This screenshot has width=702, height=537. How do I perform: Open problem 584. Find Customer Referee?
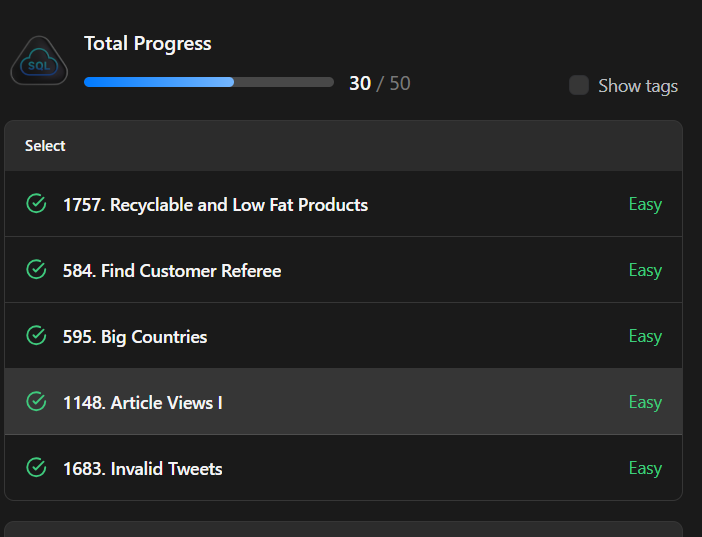click(172, 271)
